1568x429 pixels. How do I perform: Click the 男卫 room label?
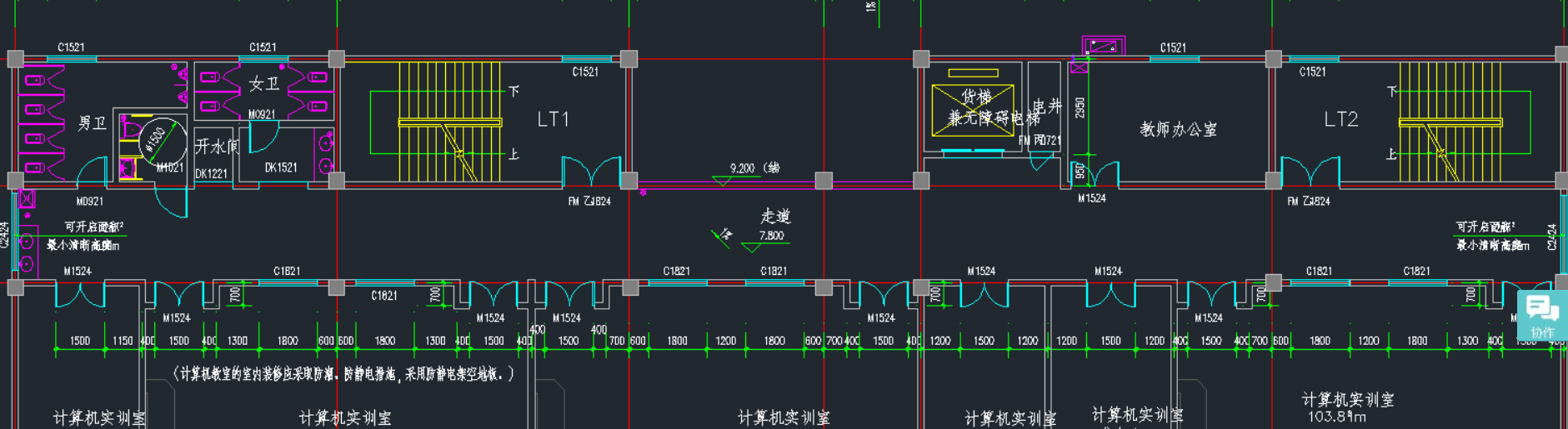tap(92, 123)
